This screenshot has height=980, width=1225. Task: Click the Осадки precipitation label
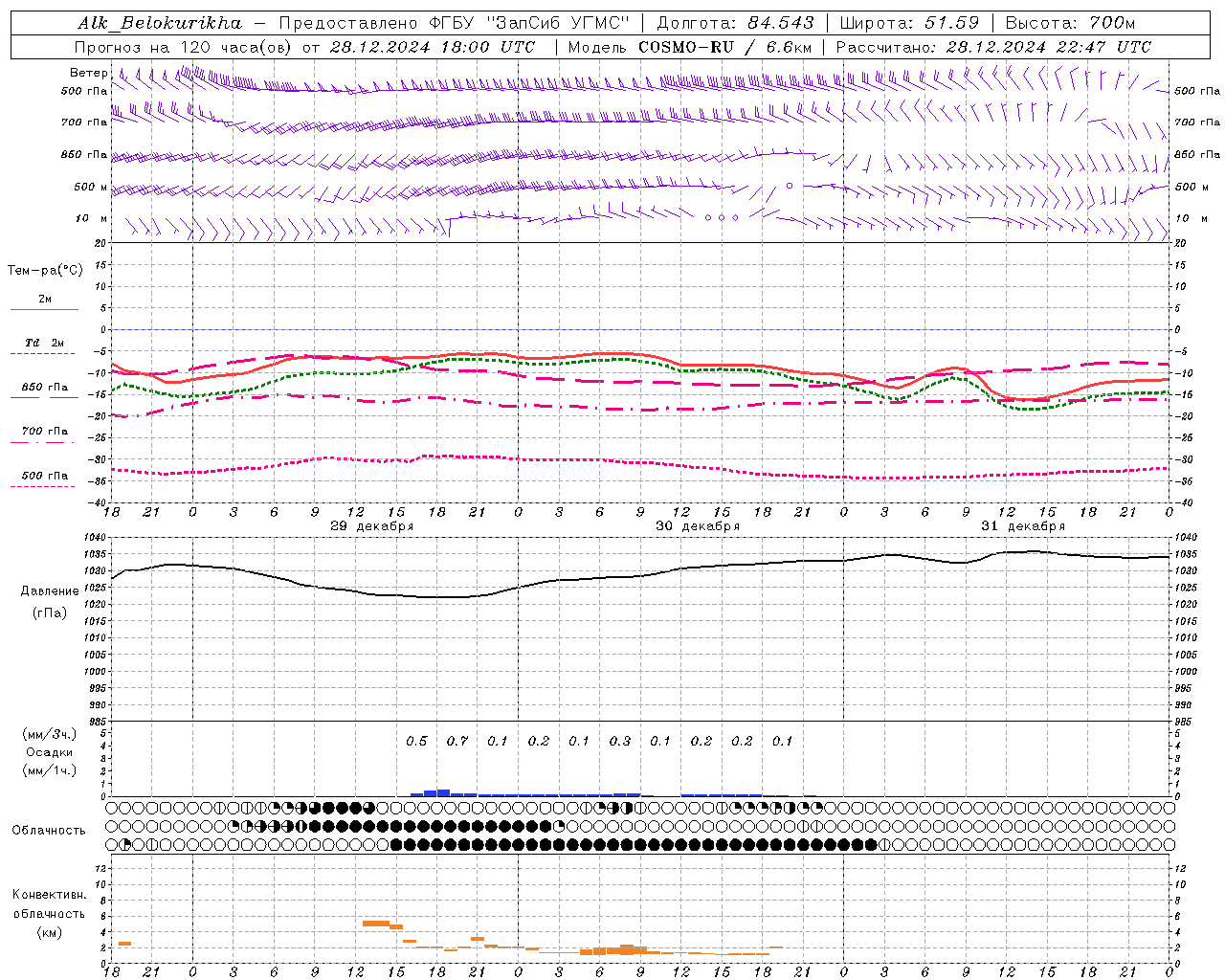tap(50, 752)
